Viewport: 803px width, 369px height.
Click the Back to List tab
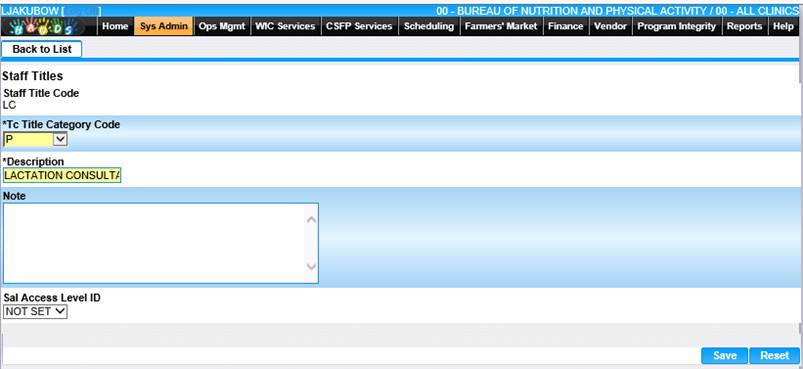42,49
